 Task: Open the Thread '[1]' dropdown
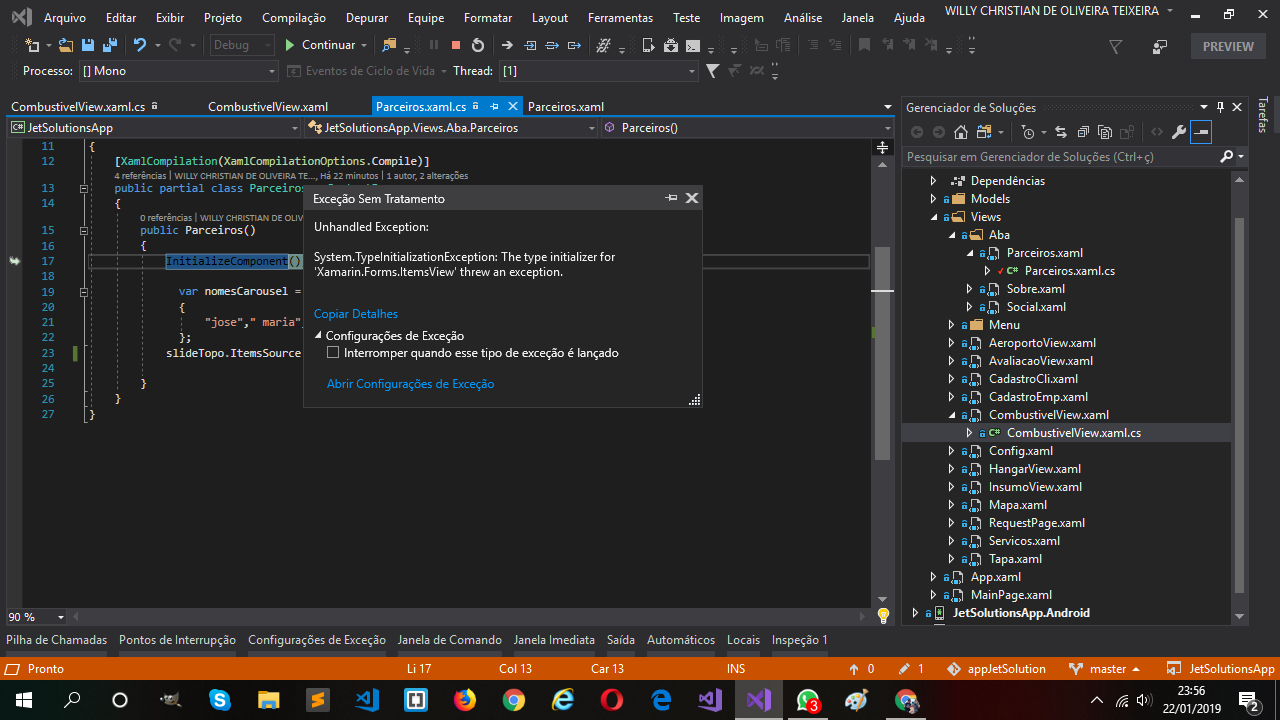click(598, 71)
